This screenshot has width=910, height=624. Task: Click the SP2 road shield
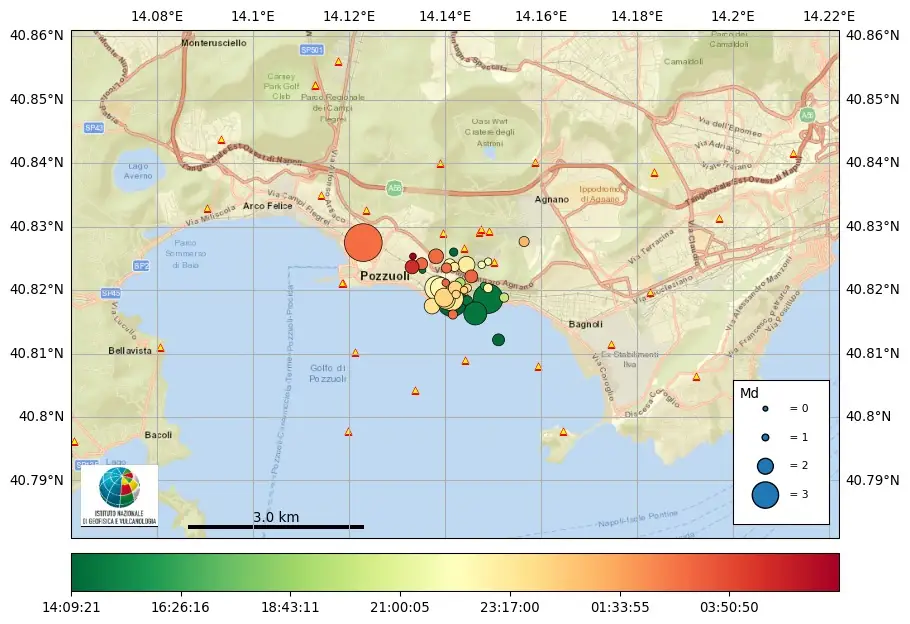click(x=141, y=266)
